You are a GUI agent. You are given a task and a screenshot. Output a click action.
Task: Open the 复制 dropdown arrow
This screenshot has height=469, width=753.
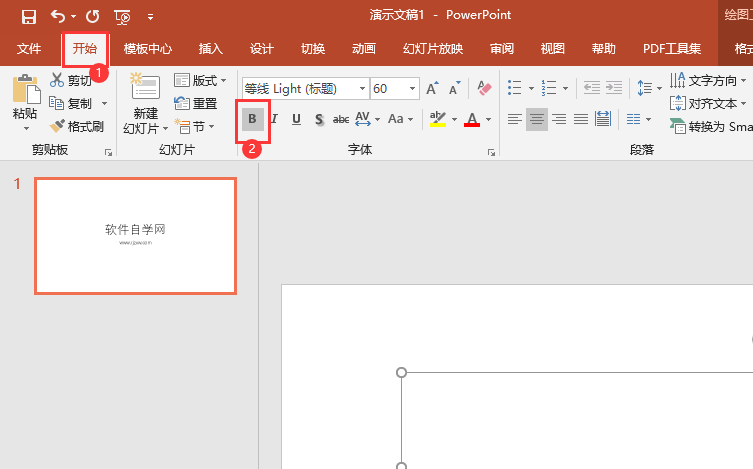pos(104,103)
